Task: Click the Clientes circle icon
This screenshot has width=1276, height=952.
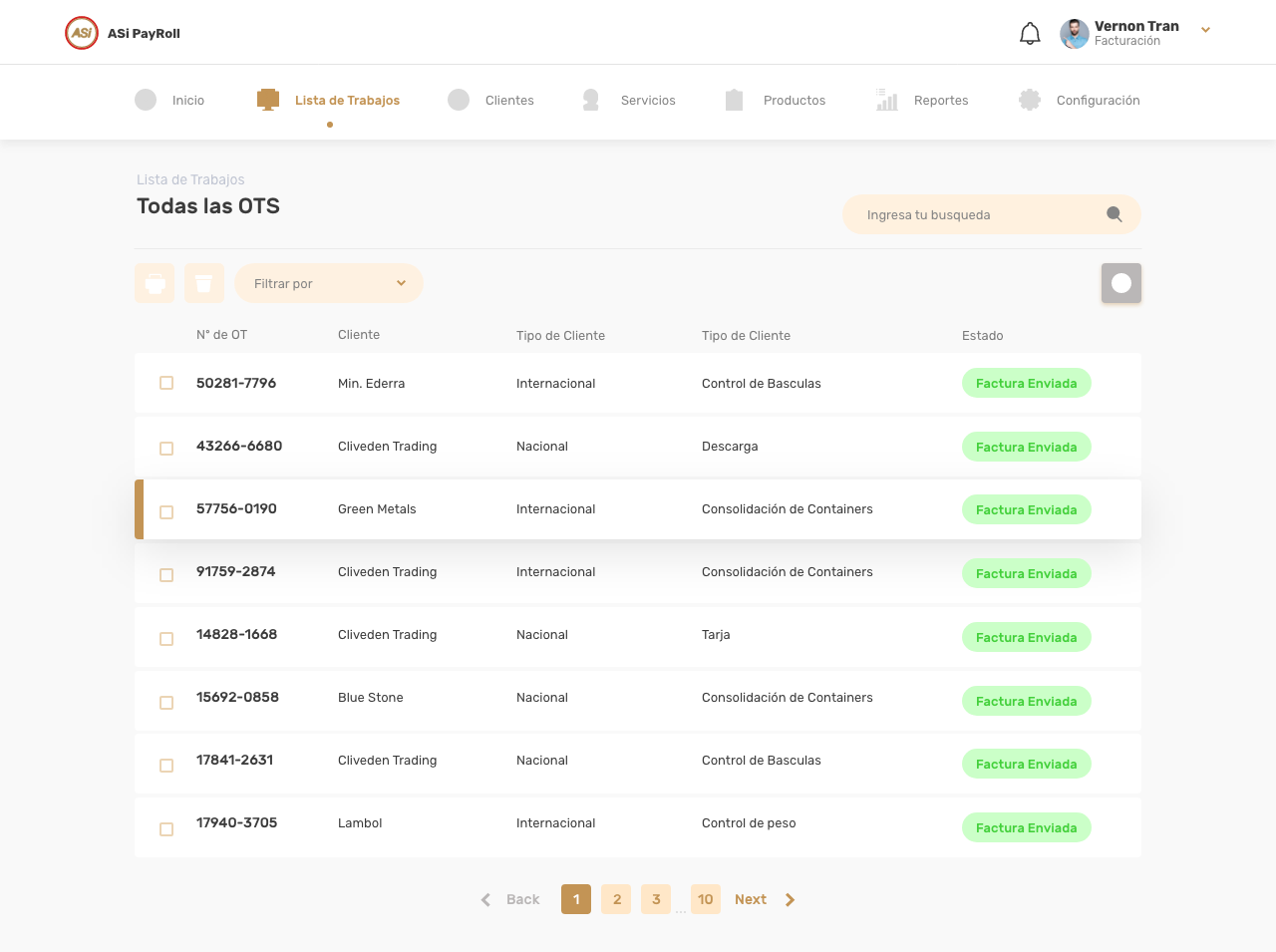Action: pos(459,100)
